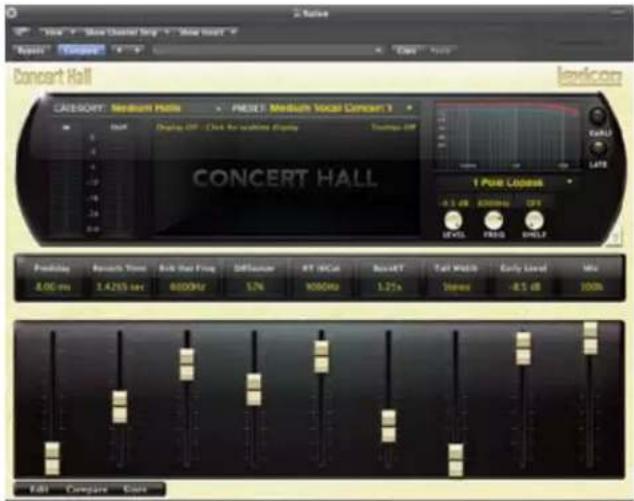634x501 pixels.
Task: Adjust the LEVEL filter knob
Action: (x=453, y=220)
